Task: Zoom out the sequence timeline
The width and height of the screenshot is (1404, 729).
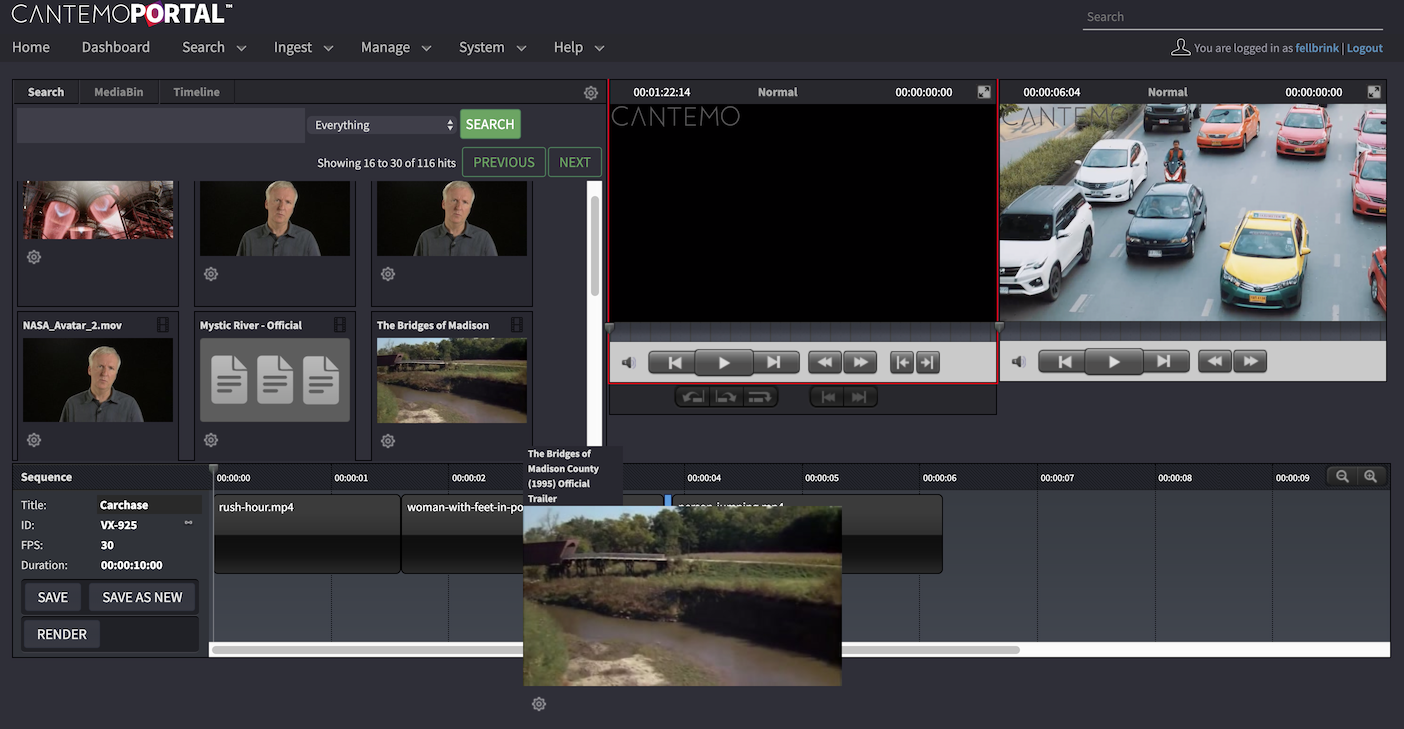Action: pyautogui.click(x=1342, y=477)
